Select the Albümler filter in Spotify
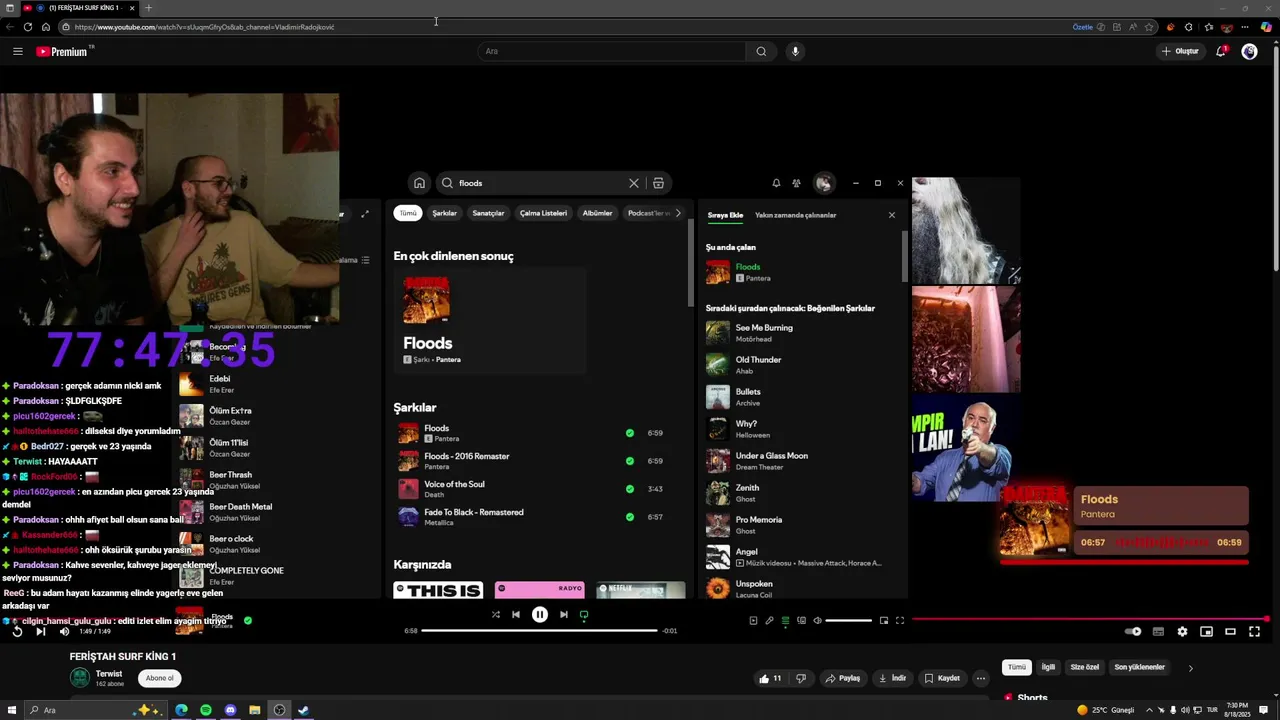The height and width of the screenshot is (720, 1280). (597, 213)
